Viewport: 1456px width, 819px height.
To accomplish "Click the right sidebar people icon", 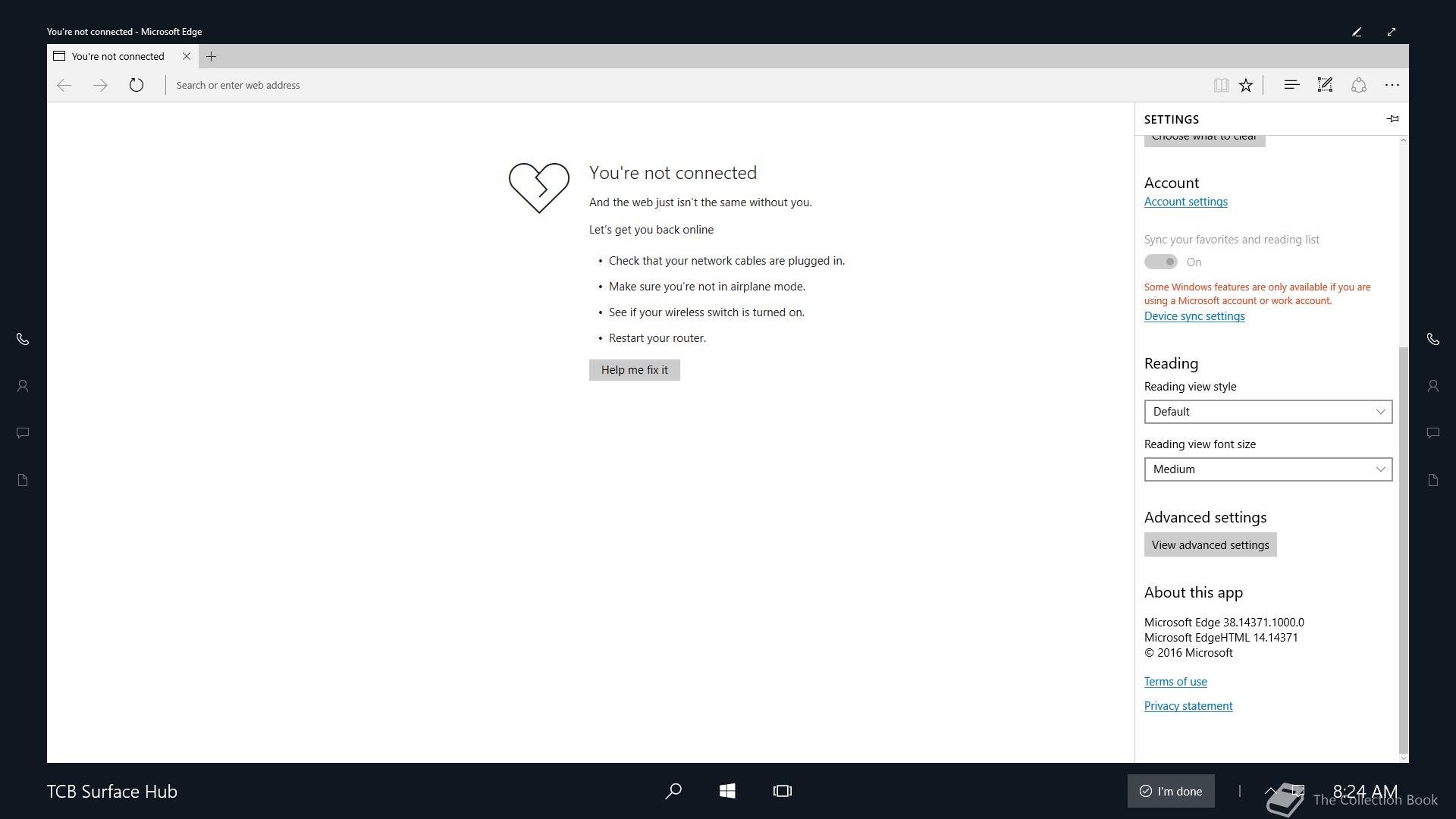I will pyautogui.click(x=1433, y=386).
